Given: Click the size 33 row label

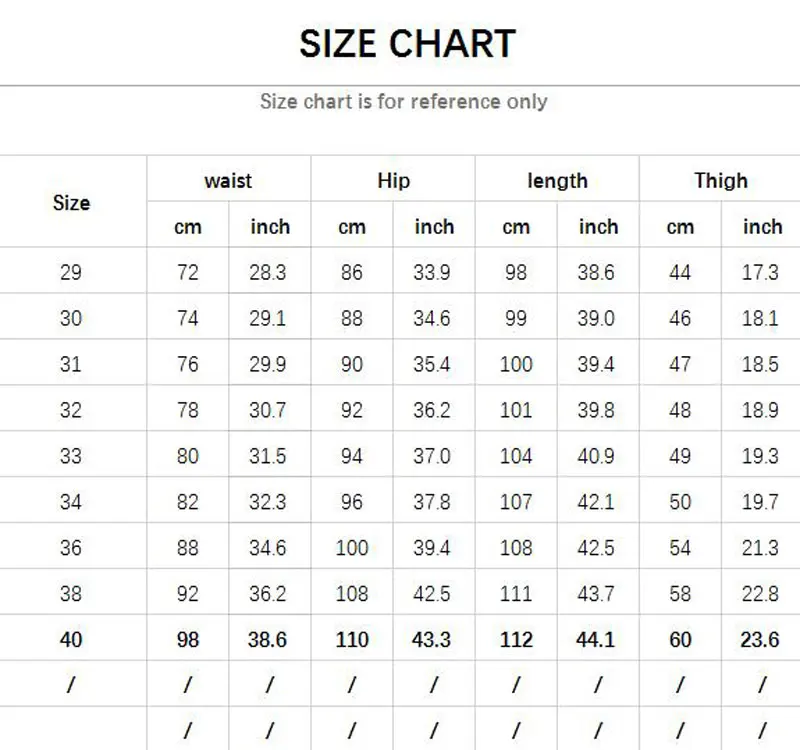Looking at the screenshot, I should coord(70,456).
